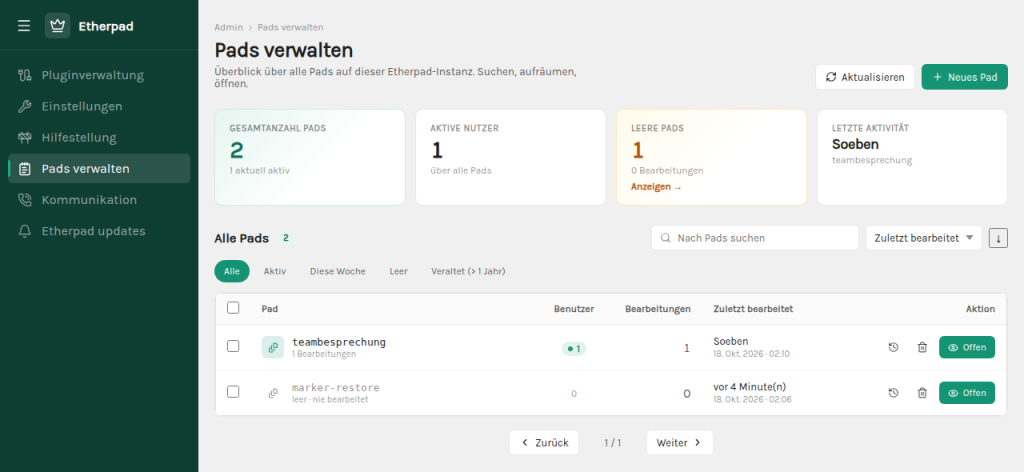Create a pad with Neues Pad
Image resolution: width=1024 pixels, height=472 pixels.
965,77
